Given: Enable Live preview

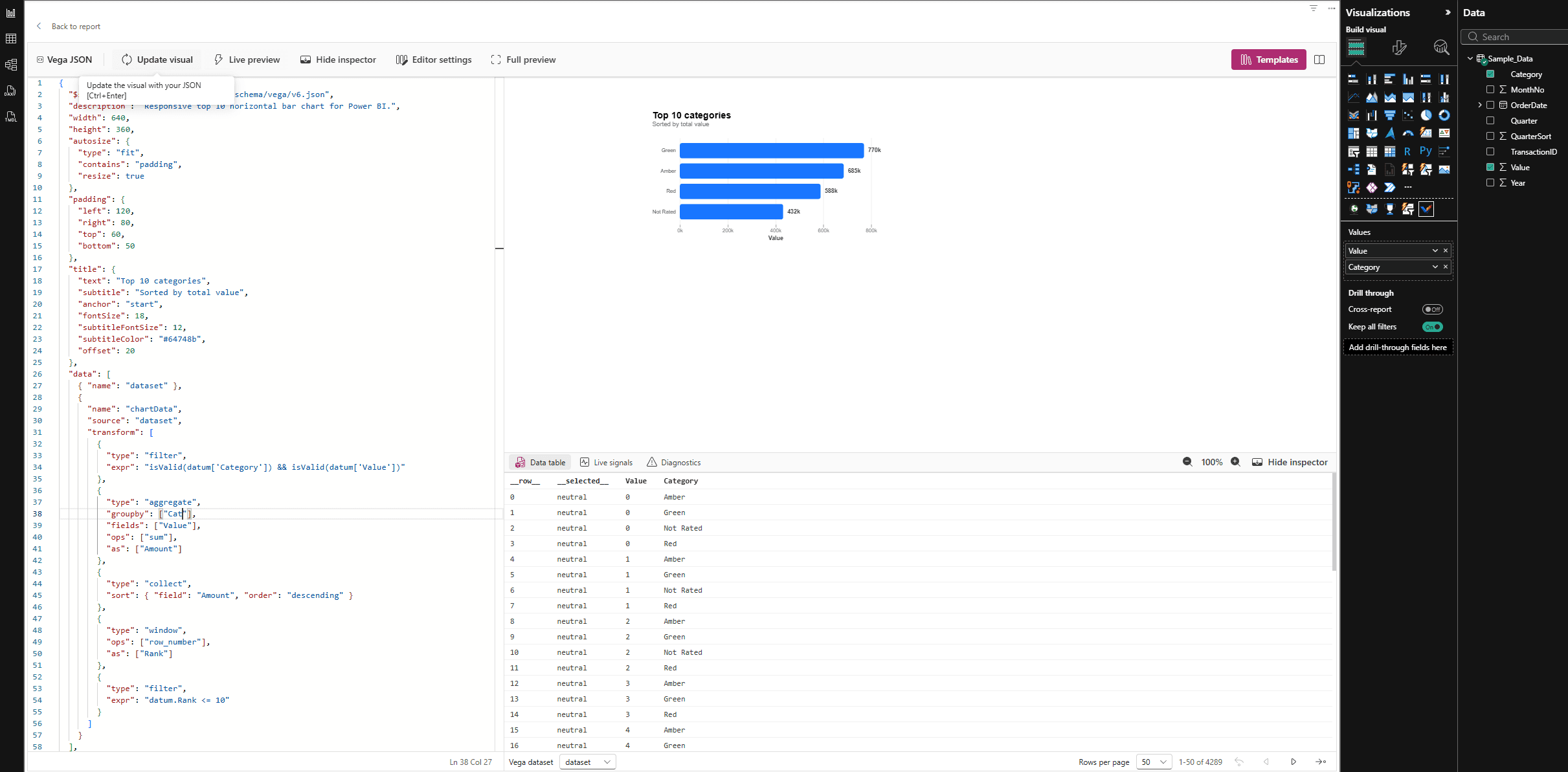Looking at the screenshot, I should tap(247, 60).
